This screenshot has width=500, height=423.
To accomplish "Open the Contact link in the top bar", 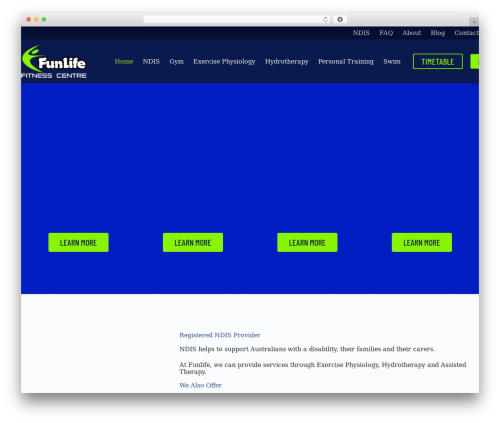I will (x=466, y=33).
